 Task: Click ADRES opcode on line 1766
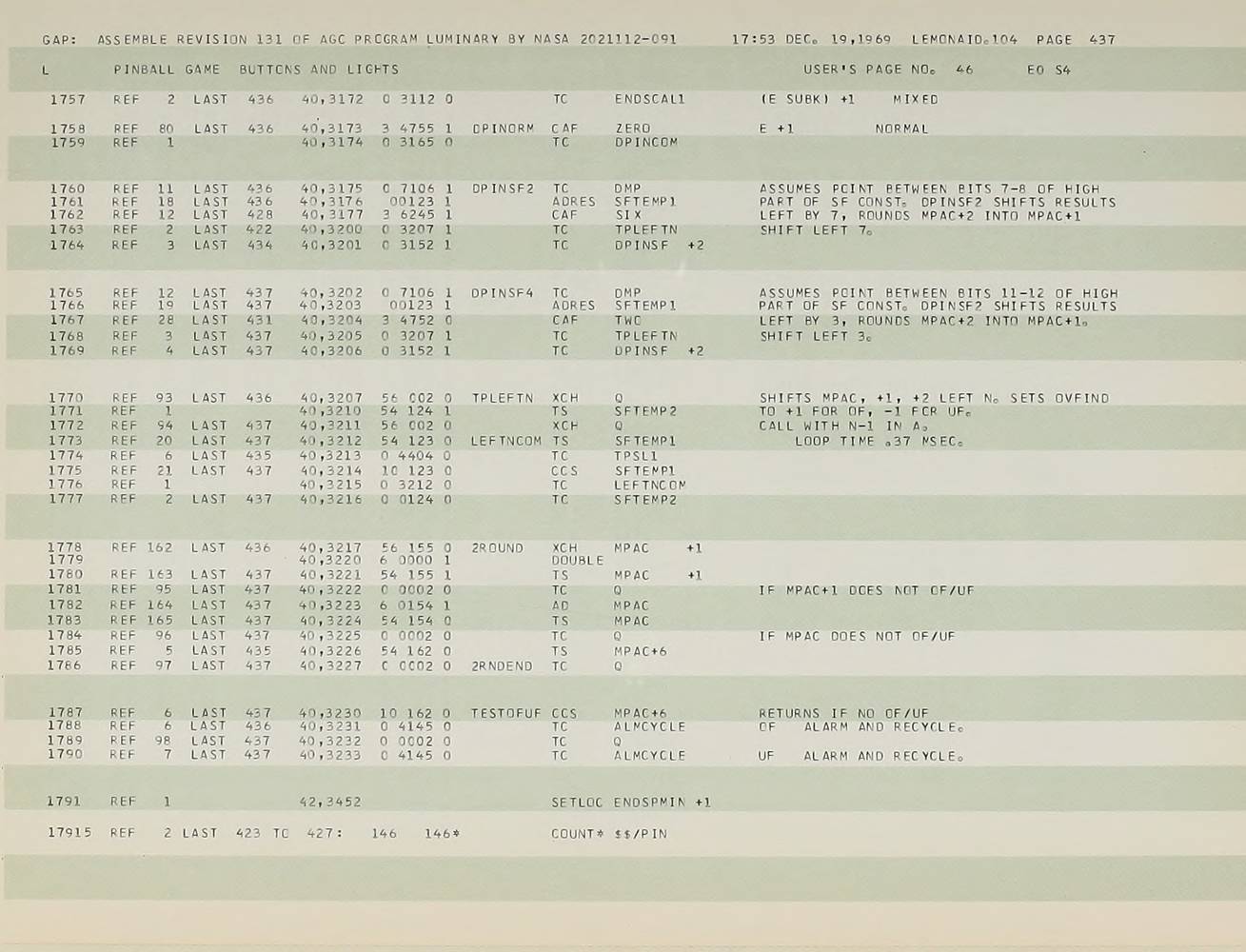click(574, 307)
